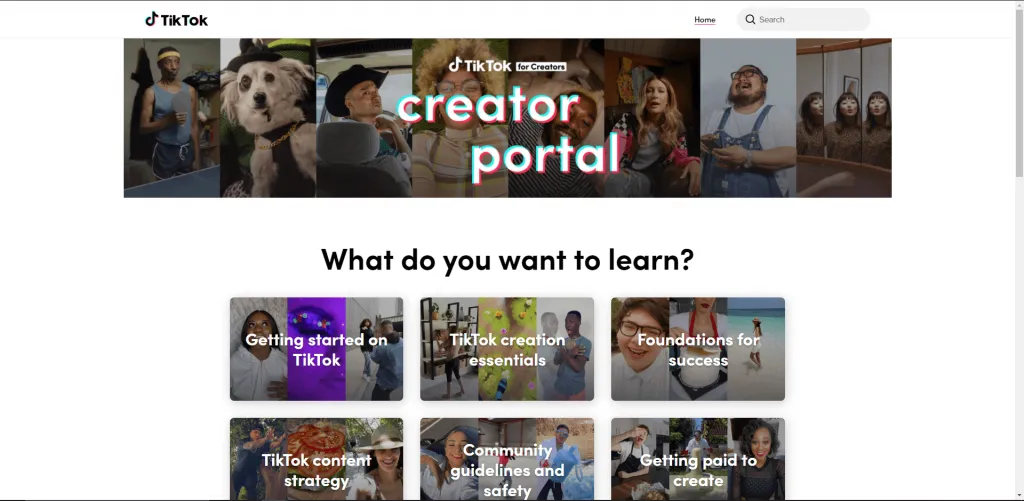Open Foundations for success card
The height and width of the screenshot is (501, 1024).
[697, 349]
